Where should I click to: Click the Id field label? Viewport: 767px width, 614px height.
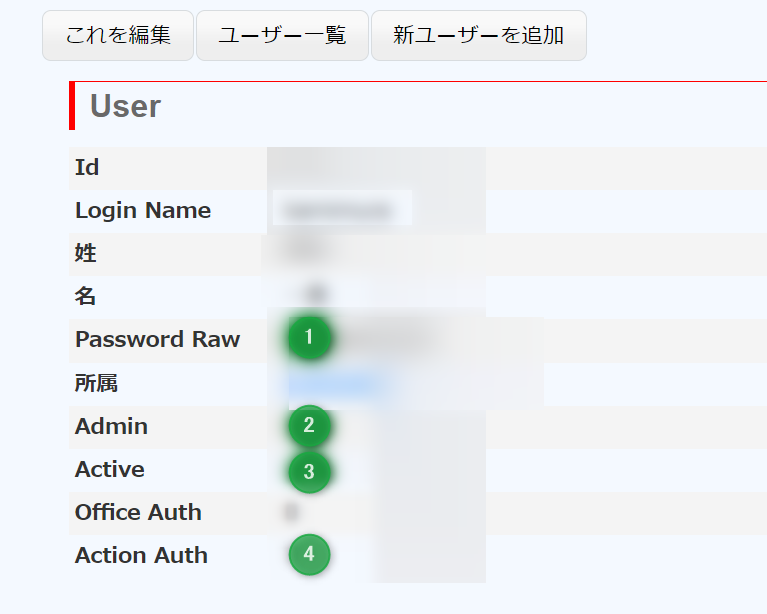pyautogui.click(x=87, y=167)
